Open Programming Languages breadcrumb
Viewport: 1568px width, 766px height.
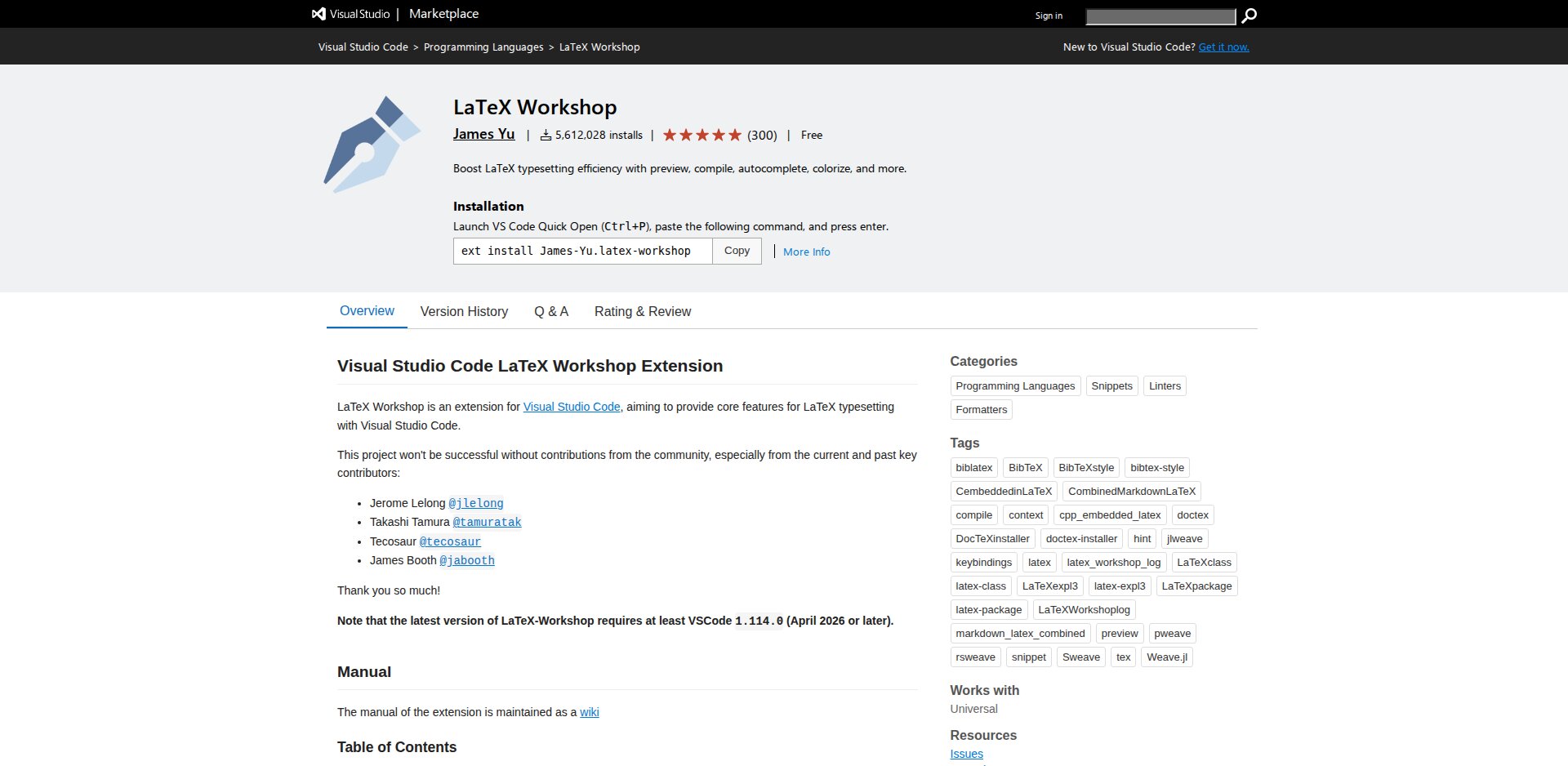[x=483, y=47]
